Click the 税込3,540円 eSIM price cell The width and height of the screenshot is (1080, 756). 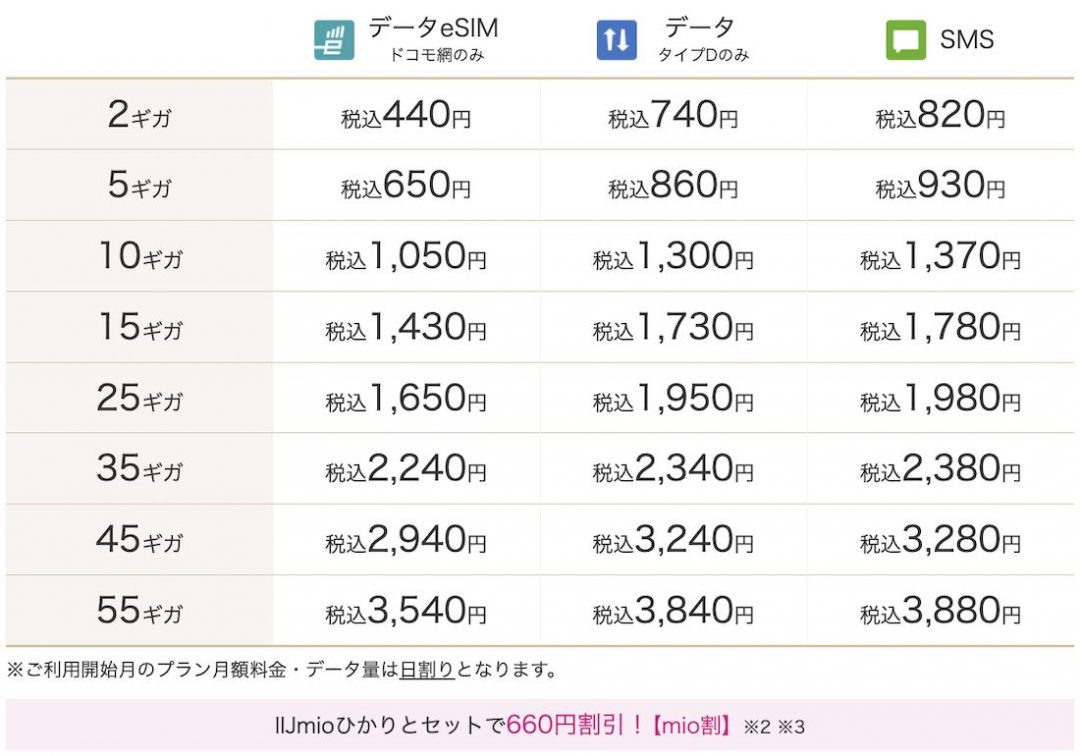point(406,610)
